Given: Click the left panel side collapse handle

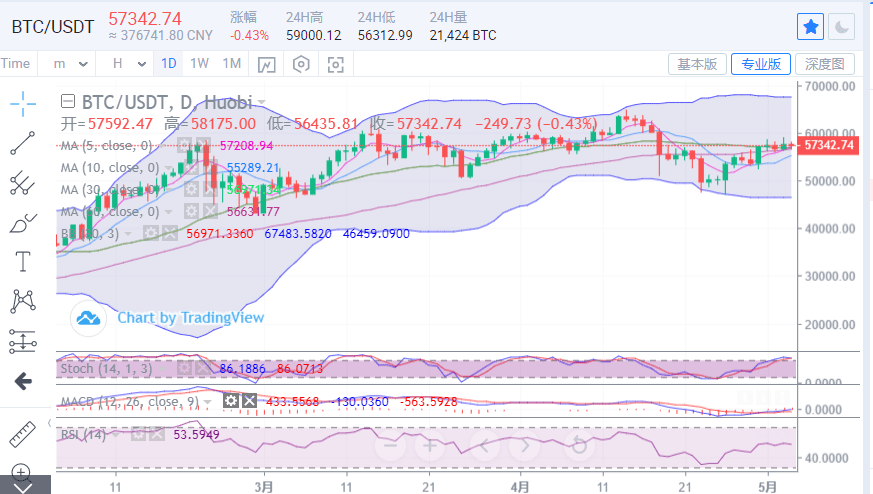Looking at the screenshot, I should pyautogui.click(x=50, y=423).
